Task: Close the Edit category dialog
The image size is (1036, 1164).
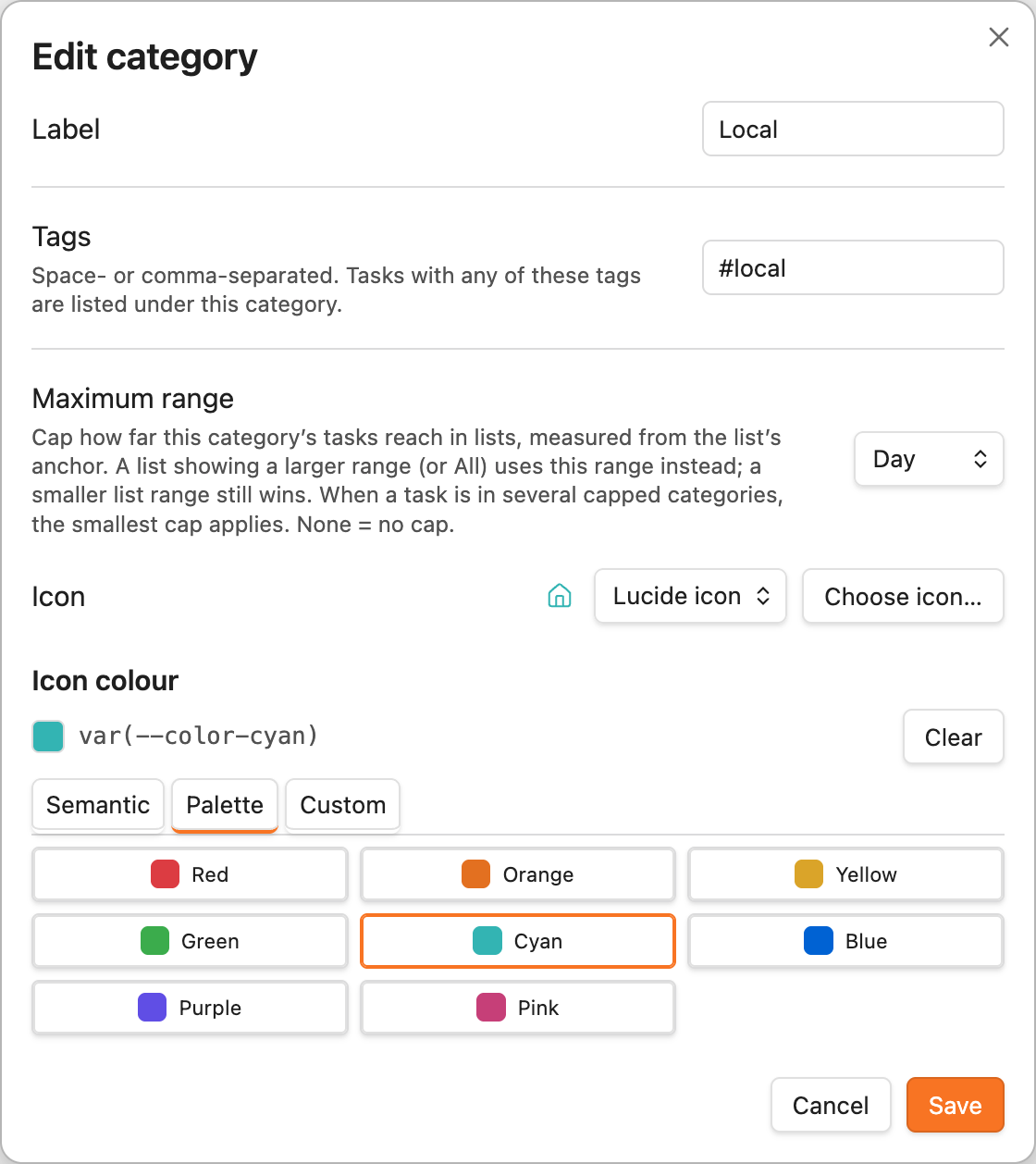Action: pyautogui.click(x=999, y=37)
